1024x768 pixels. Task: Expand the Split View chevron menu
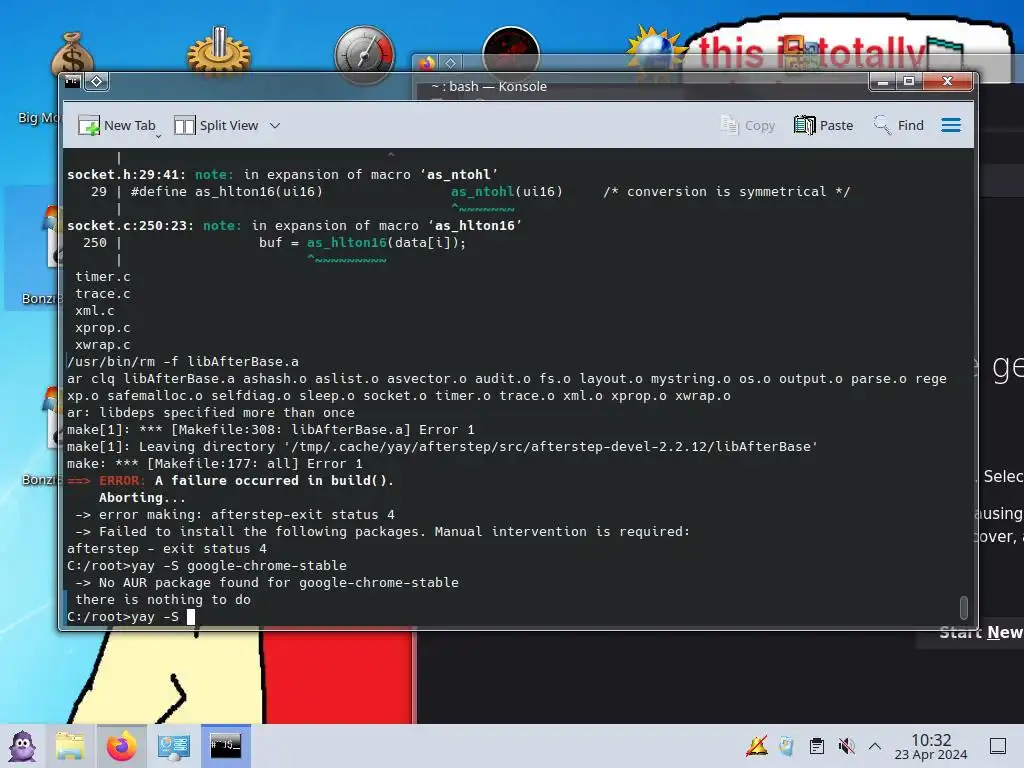coord(275,125)
